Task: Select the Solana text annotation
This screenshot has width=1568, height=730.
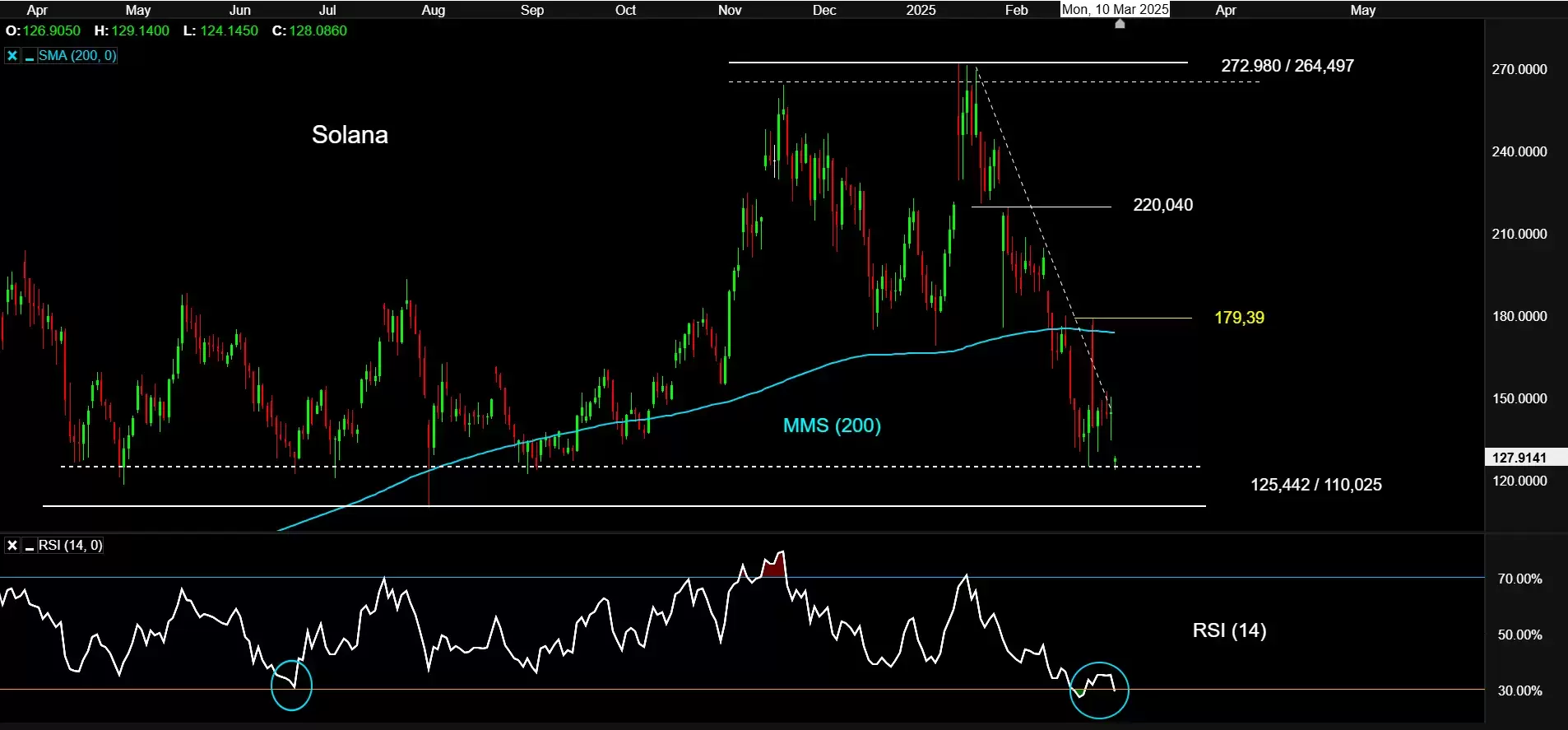Action: tap(350, 135)
